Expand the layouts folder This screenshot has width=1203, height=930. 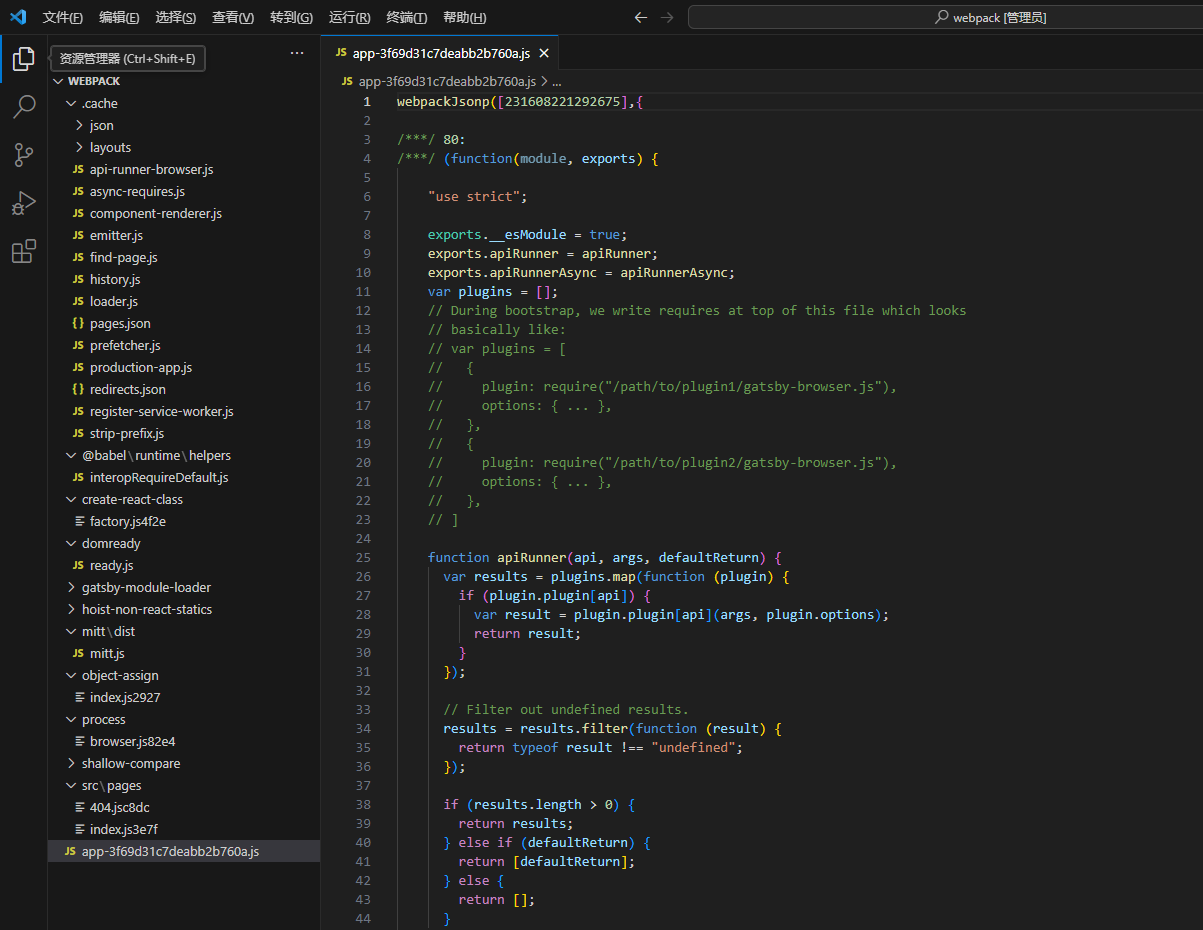coord(184,147)
